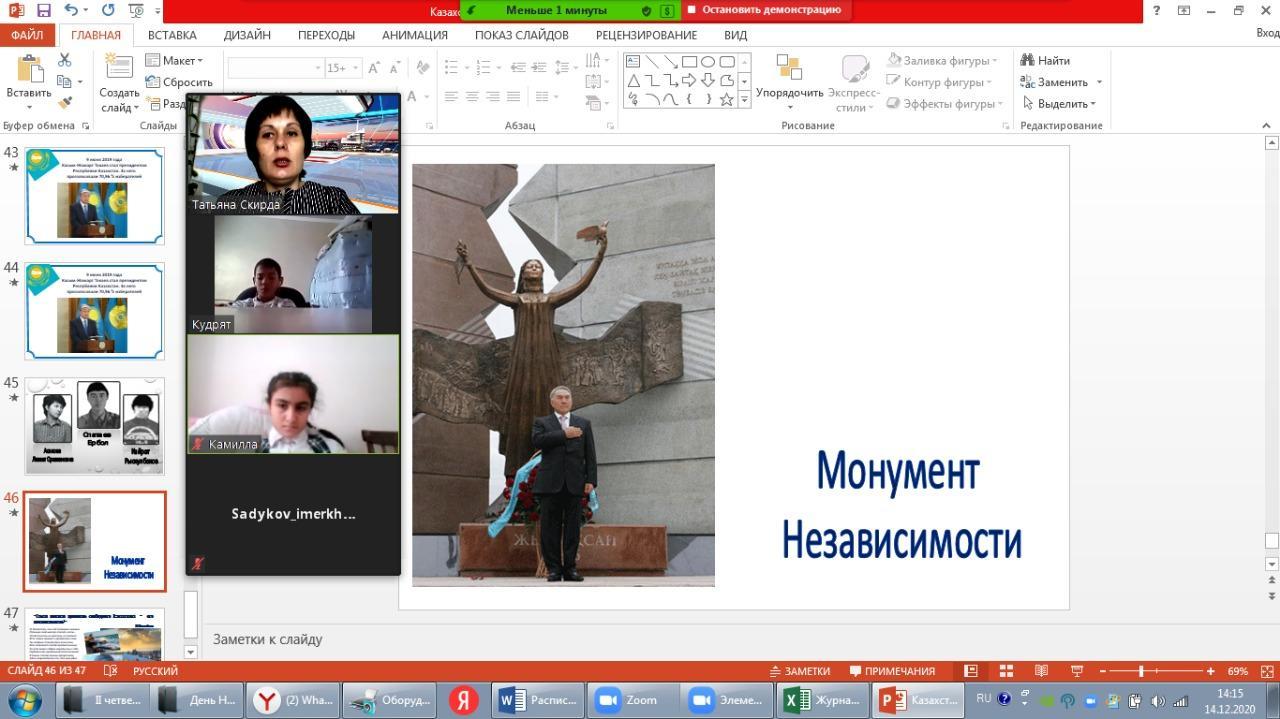Expand the Выделить select dropdown
Image resolution: width=1280 pixels, height=719 pixels.
pyautogui.click(x=1060, y=103)
